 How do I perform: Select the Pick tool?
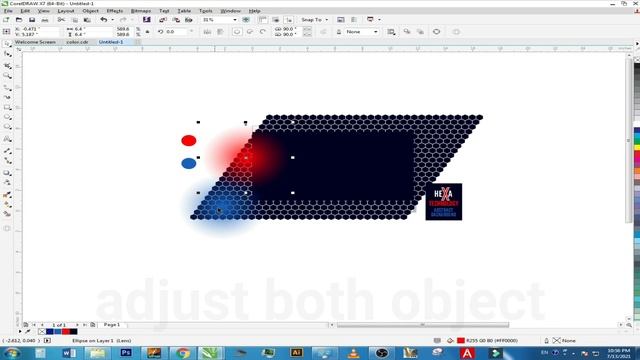pos(7,44)
